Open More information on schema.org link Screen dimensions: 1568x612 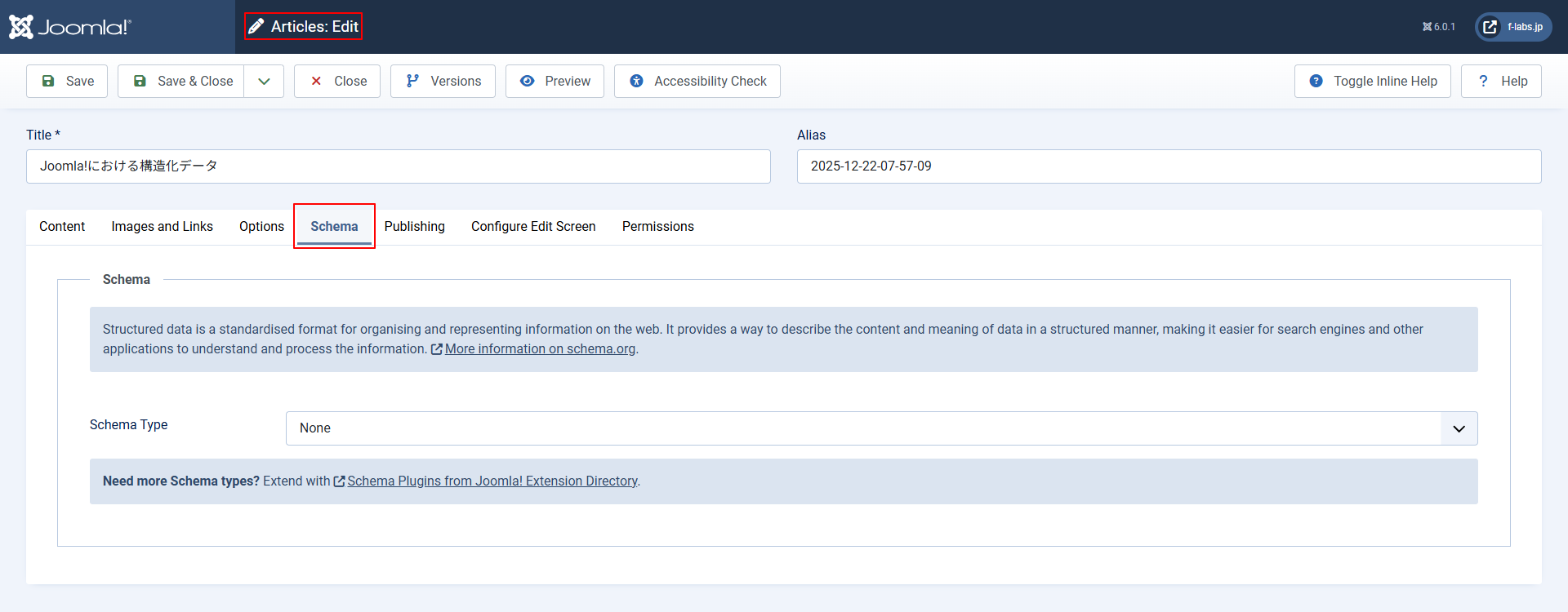[x=539, y=349]
